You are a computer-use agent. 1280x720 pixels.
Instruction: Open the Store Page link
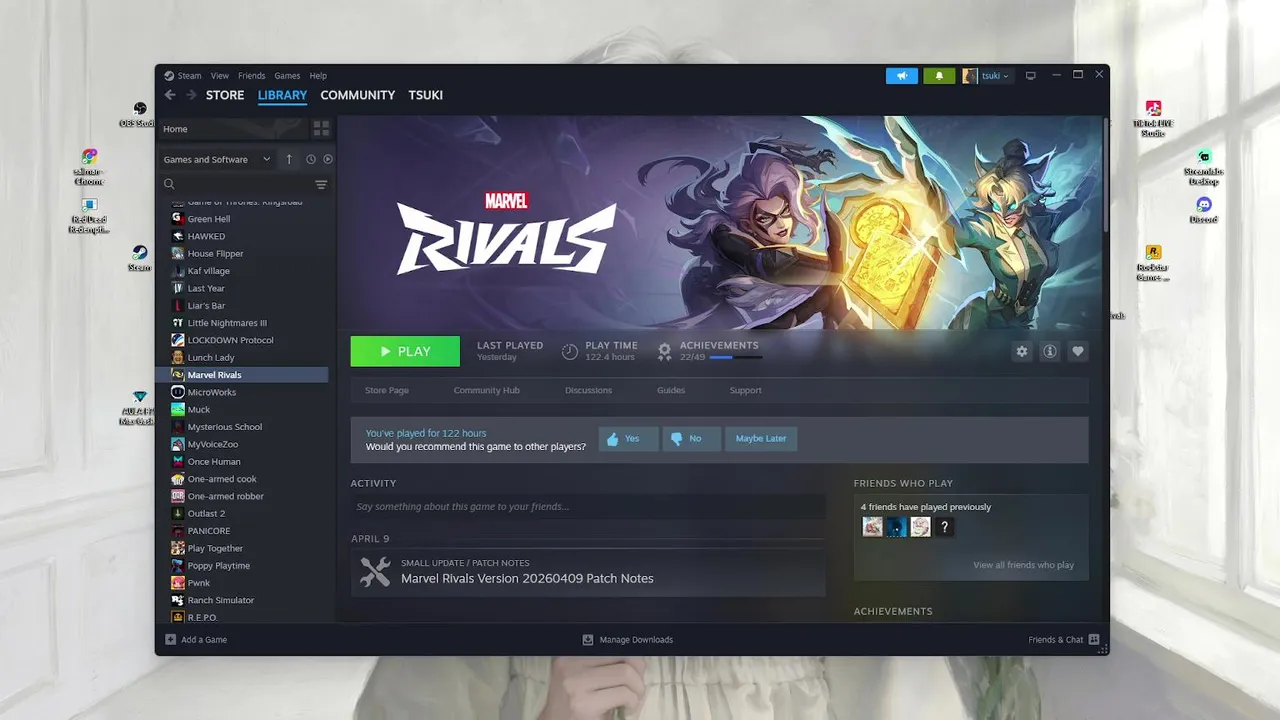tap(387, 390)
